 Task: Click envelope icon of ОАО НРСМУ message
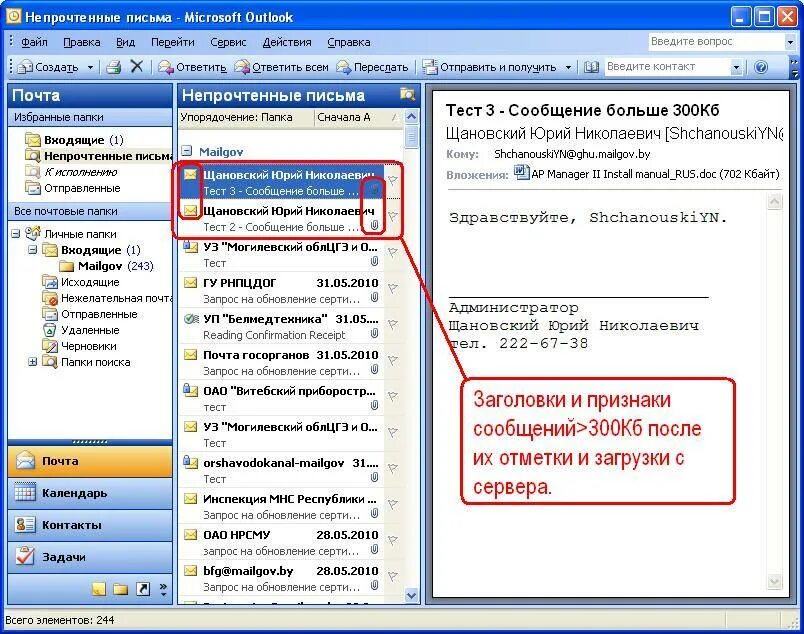(x=190, y=534)
